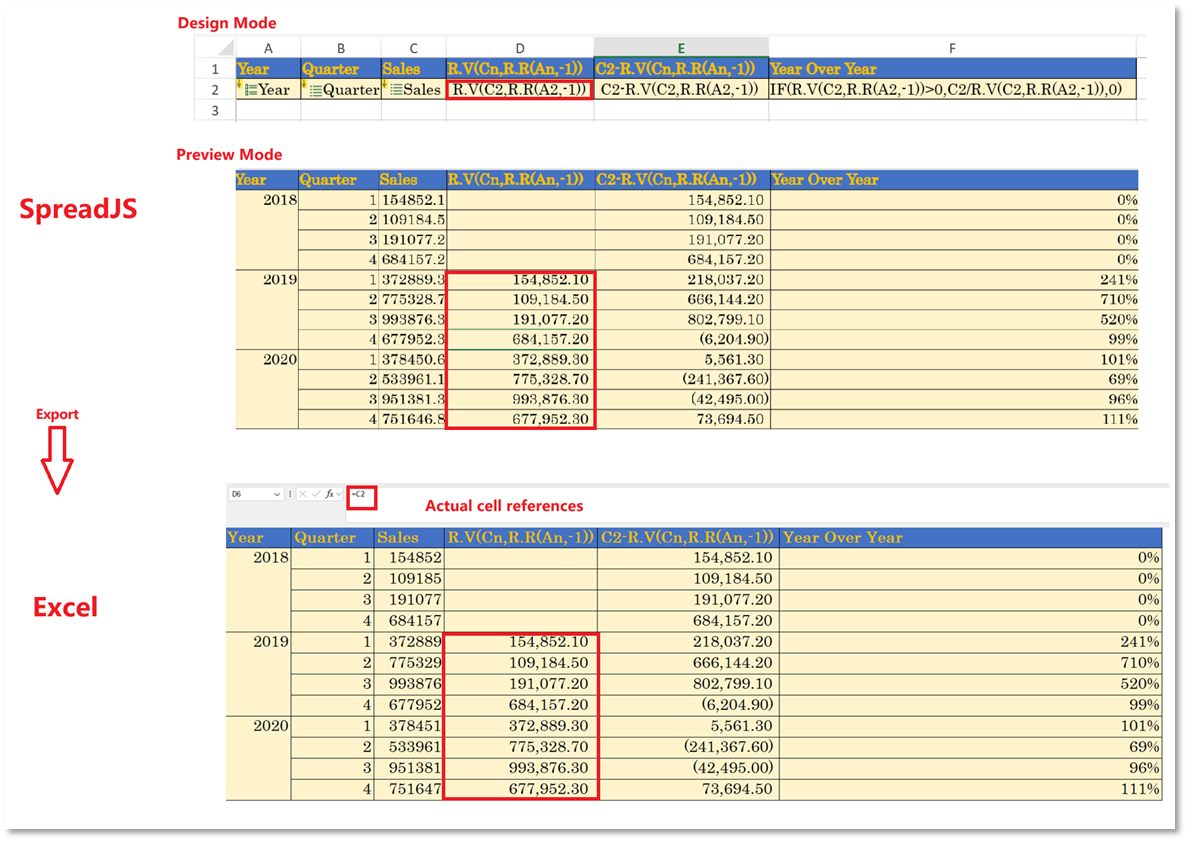Click the 2018 year cell in Excel table
Screen dimensions: 1188x842
point(258,589)
